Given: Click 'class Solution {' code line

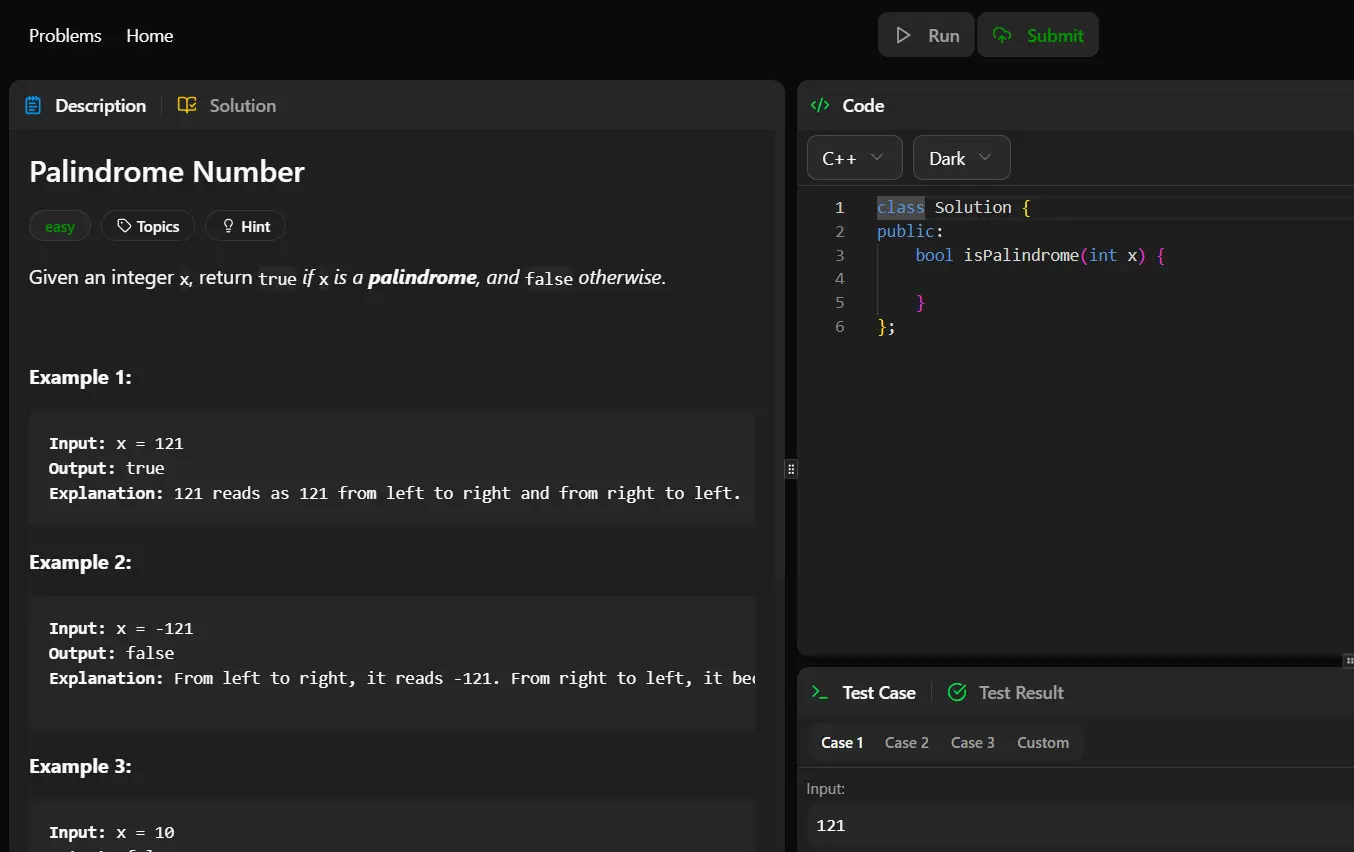Looking at the screenshot, I should (953, 207).
